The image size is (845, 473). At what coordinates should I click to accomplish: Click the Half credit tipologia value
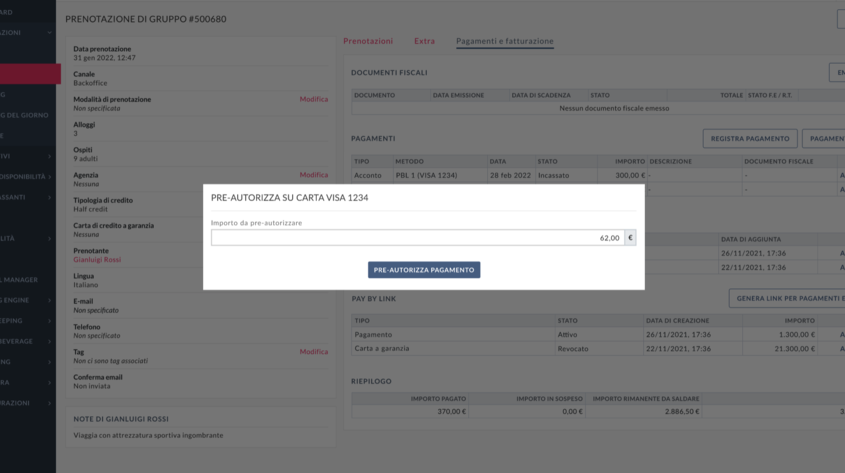coord(91,209)
